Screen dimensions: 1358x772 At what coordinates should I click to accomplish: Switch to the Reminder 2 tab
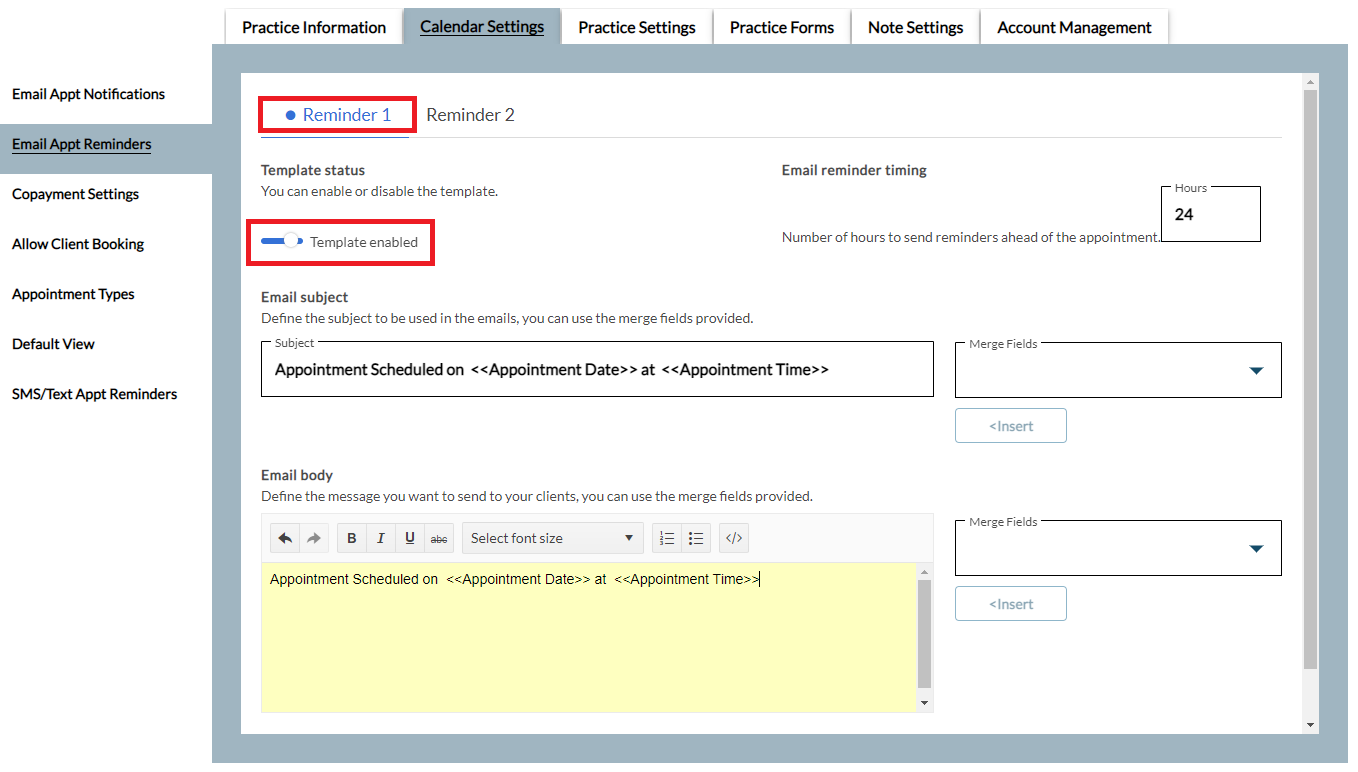pyautogui.click(x=470, y=115)
